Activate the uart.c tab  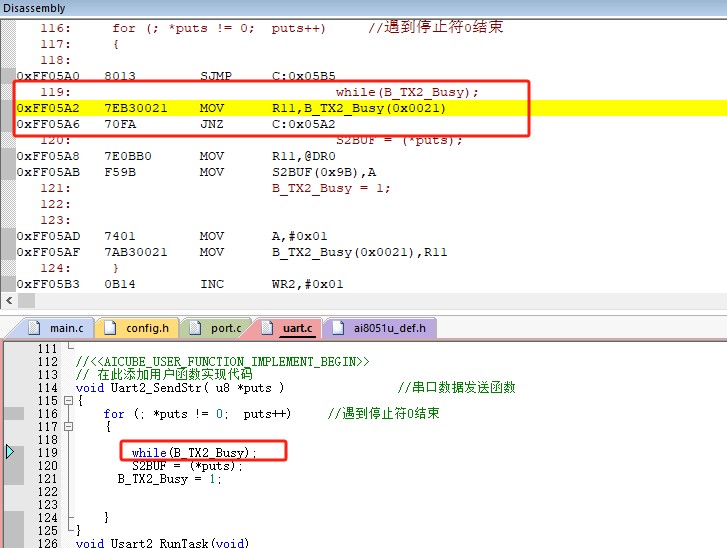288,328
